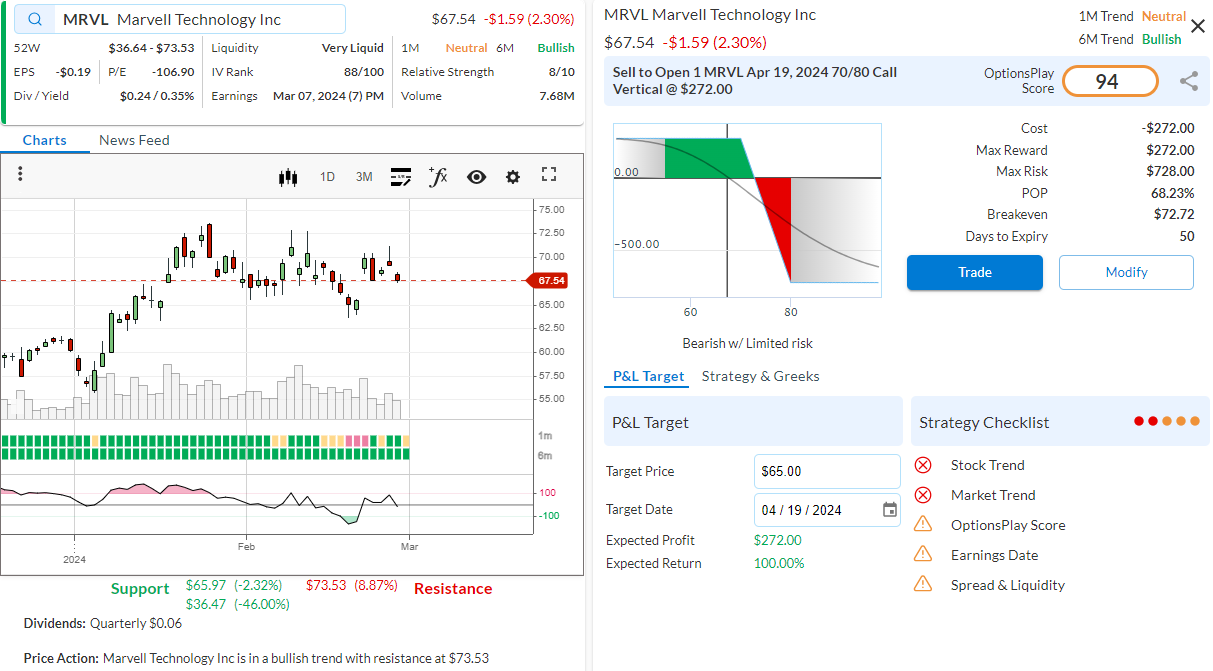Click the Spread & Liquidity warning icon
1213x671 pixels.
pos(923,585)
